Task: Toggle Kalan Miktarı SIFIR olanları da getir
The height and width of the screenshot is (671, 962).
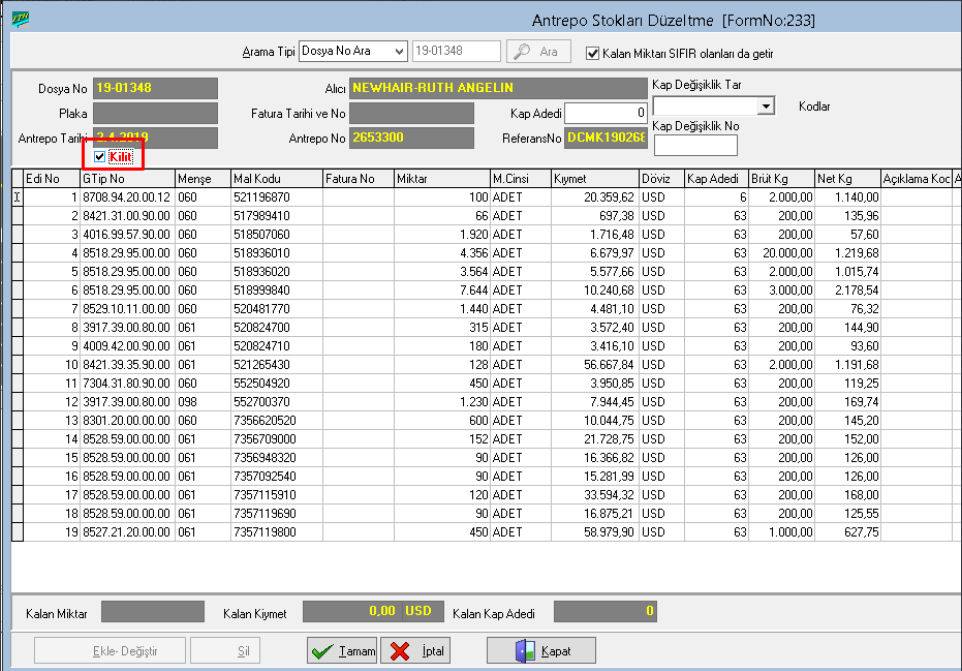Action: click(x=592, y=53)
